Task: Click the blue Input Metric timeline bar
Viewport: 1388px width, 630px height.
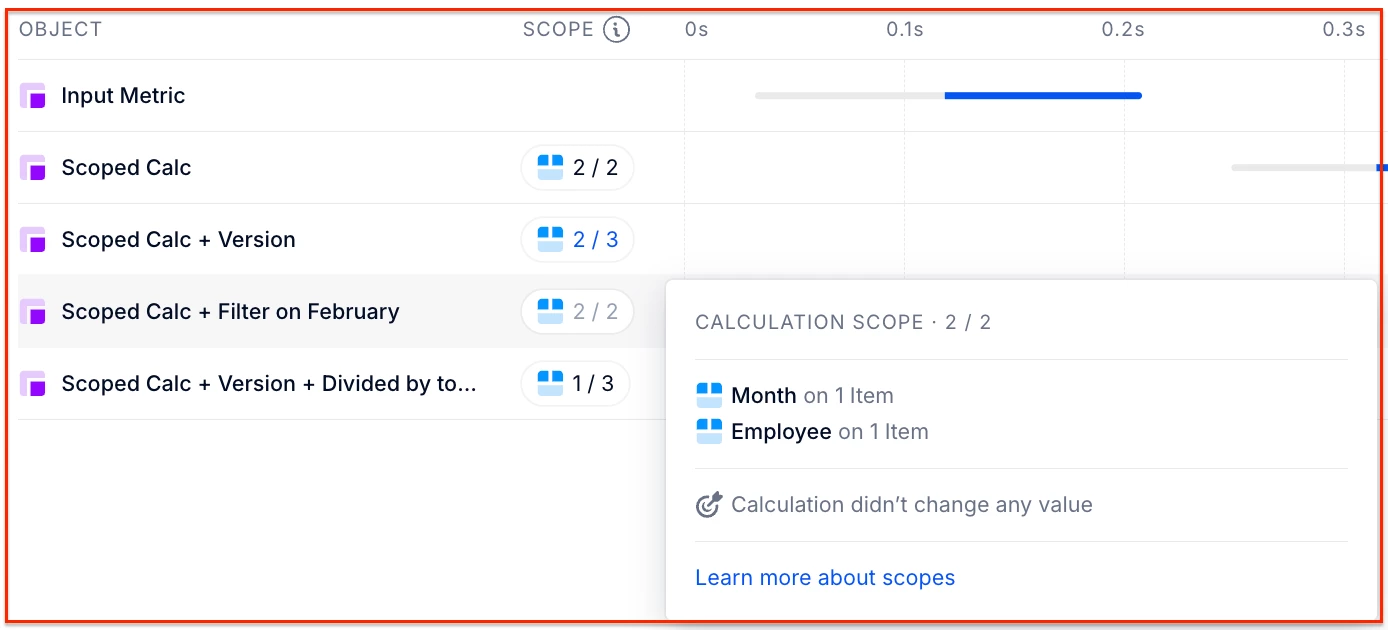Action: [x=1042, y=96]
